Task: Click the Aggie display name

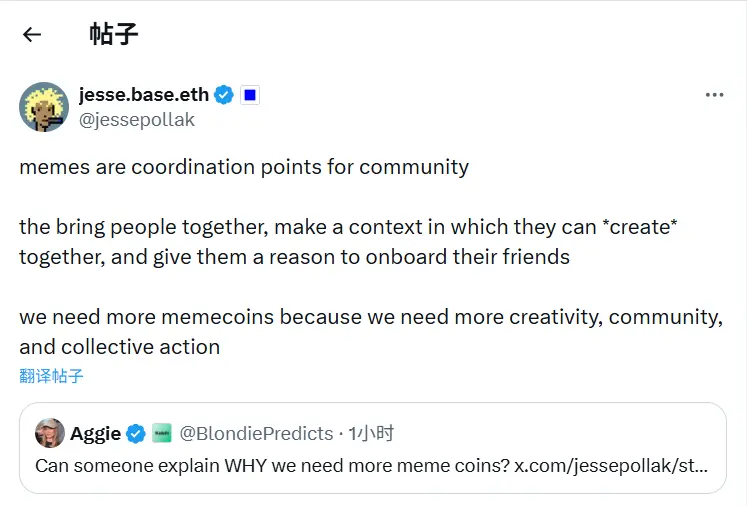Action: coord(95,433)
